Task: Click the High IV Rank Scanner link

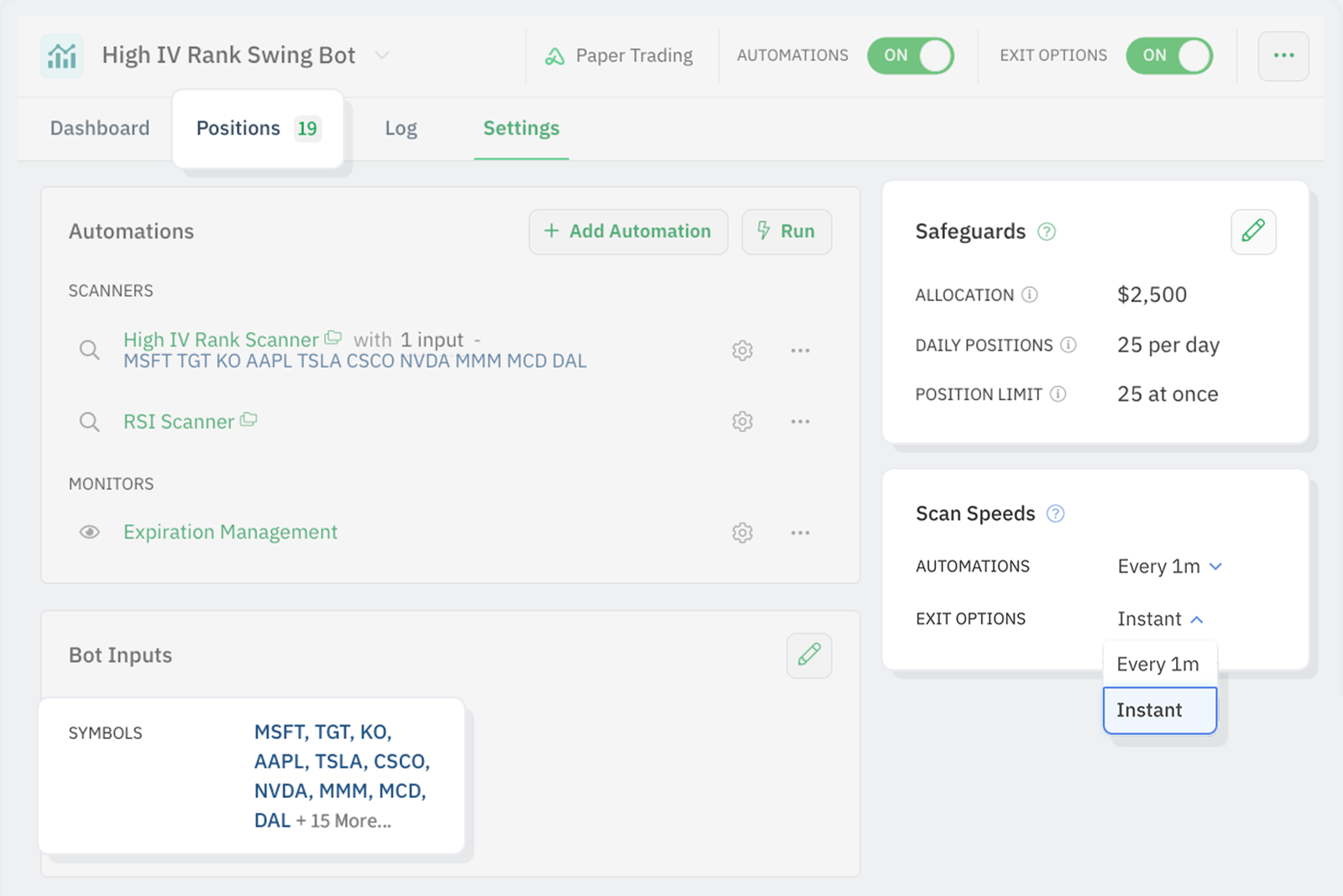Action: pos(221,339)
